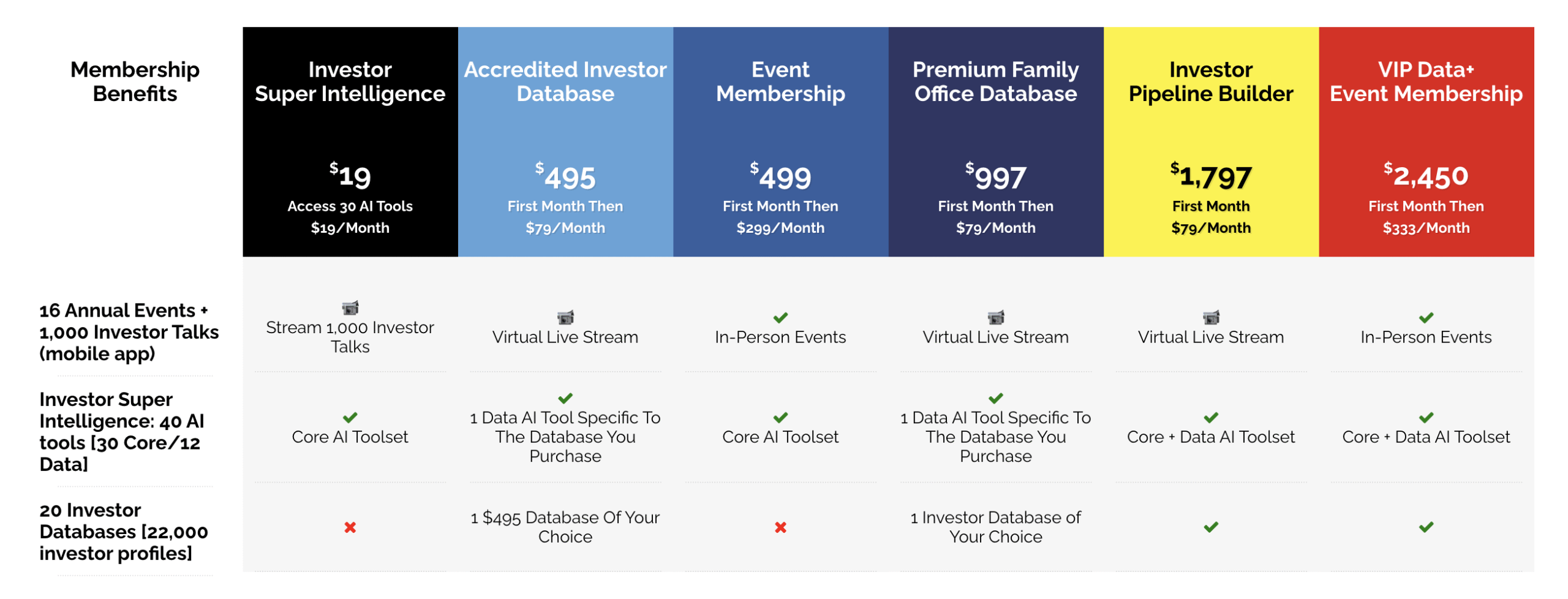Viewport: 1568px width, 599px height.
Task: Click green checkmark above Event Membership In-Person Events
Action: click(780, 317)
